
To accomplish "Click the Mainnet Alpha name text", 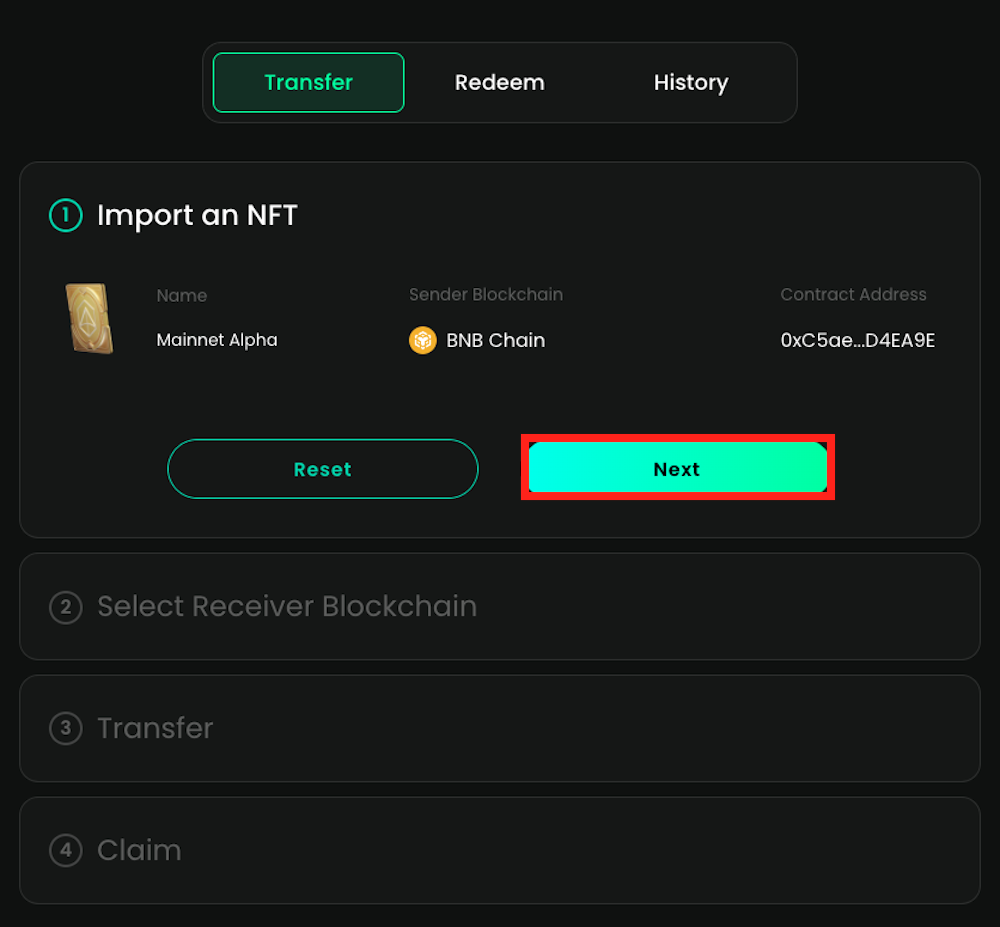I will pyautogui.click(x=217, y=340).
